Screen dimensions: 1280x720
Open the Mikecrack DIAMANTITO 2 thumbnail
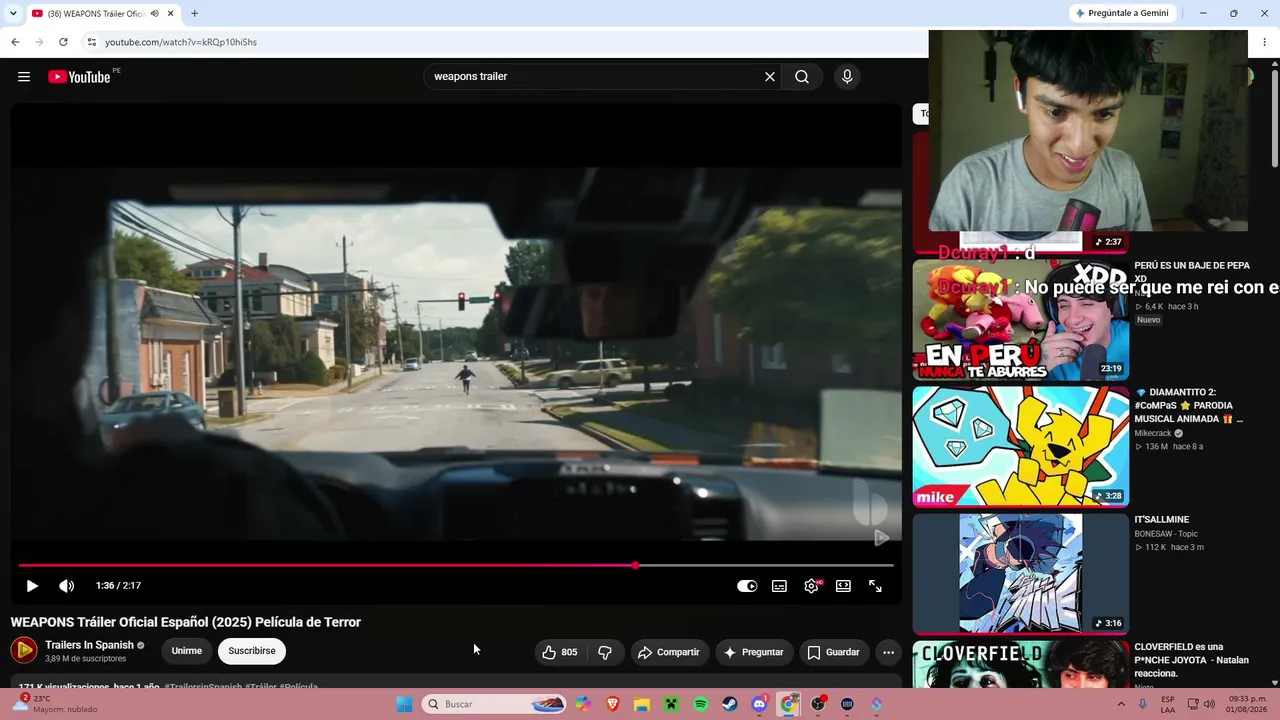[1021, 447]
